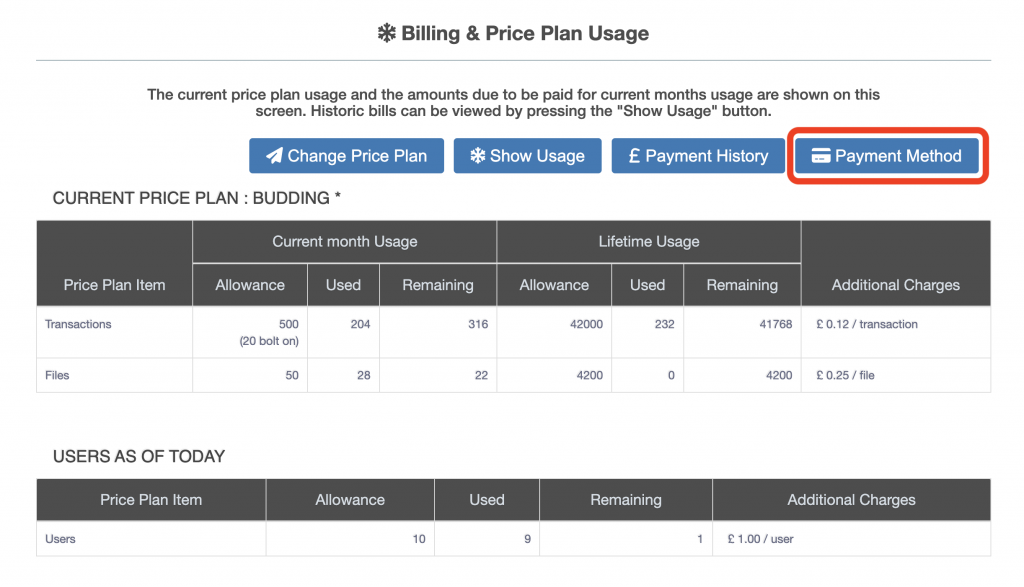This screenshot has height=587, width=1024.
Task: Click the Billing & Price Plan Usage heading
Action: coord(525,33)
